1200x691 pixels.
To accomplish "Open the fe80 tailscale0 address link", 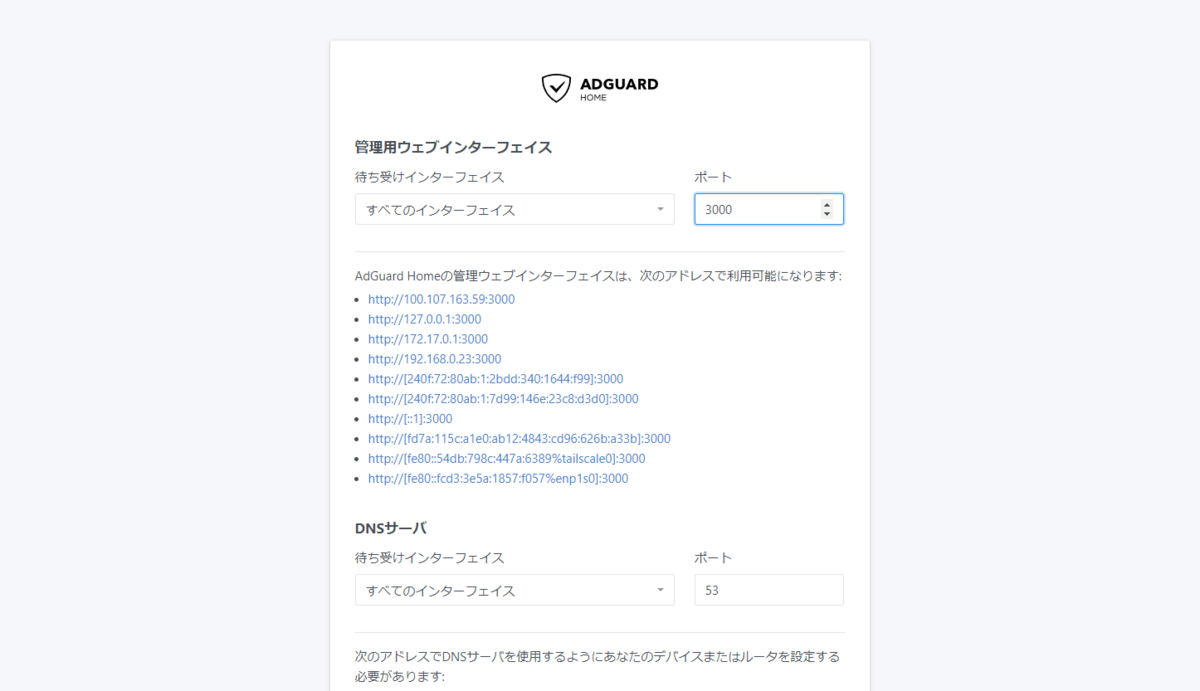I will point(507,459).
